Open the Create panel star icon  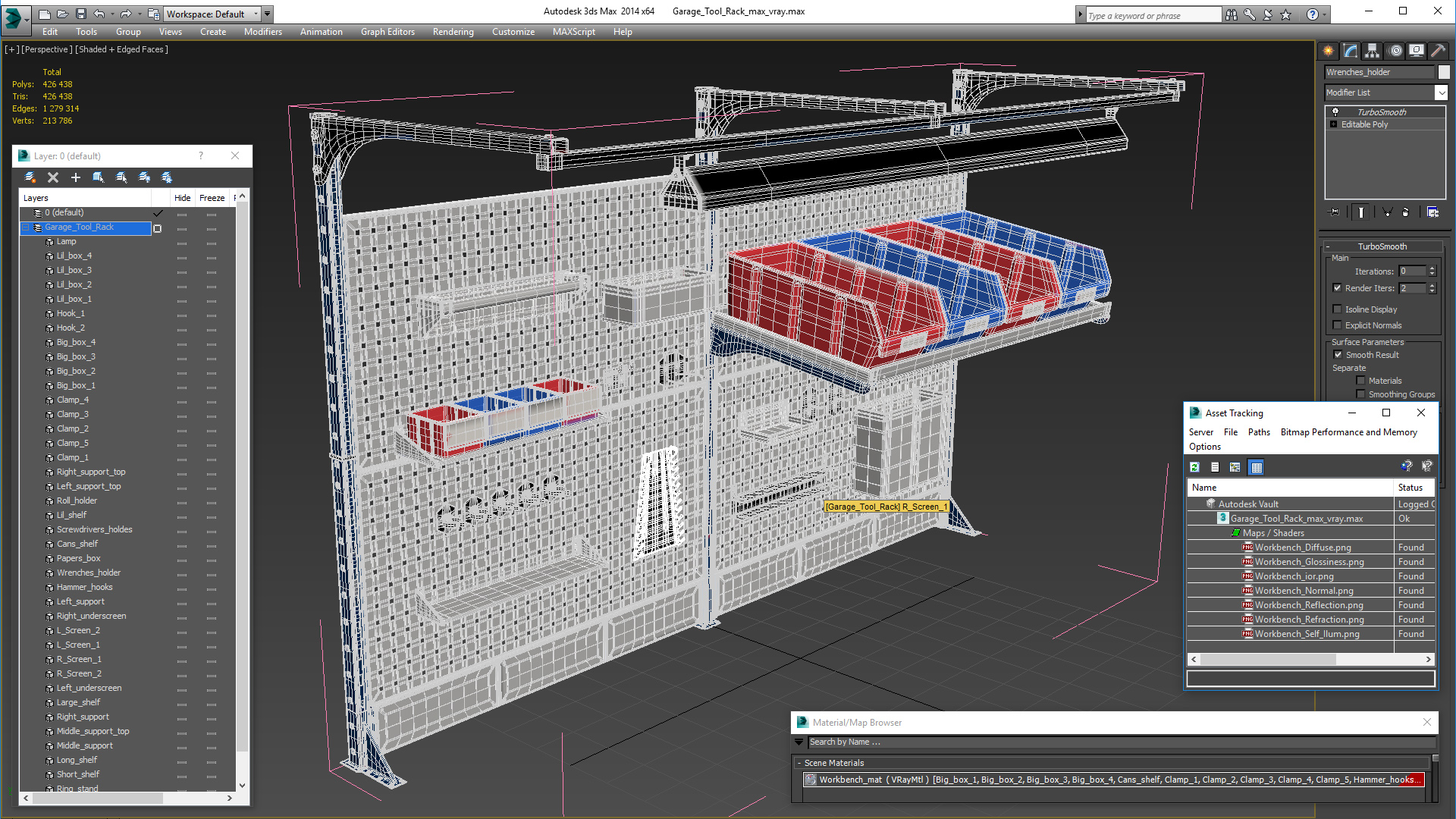pyautogui.click(x=1329, y=51)
